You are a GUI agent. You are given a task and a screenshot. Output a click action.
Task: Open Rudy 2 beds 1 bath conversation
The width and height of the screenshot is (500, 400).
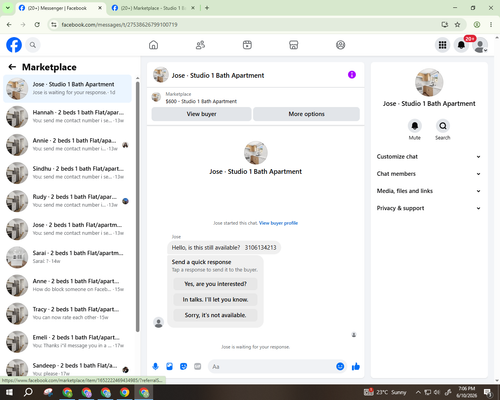pyautogui.click(x=67, y=201)
